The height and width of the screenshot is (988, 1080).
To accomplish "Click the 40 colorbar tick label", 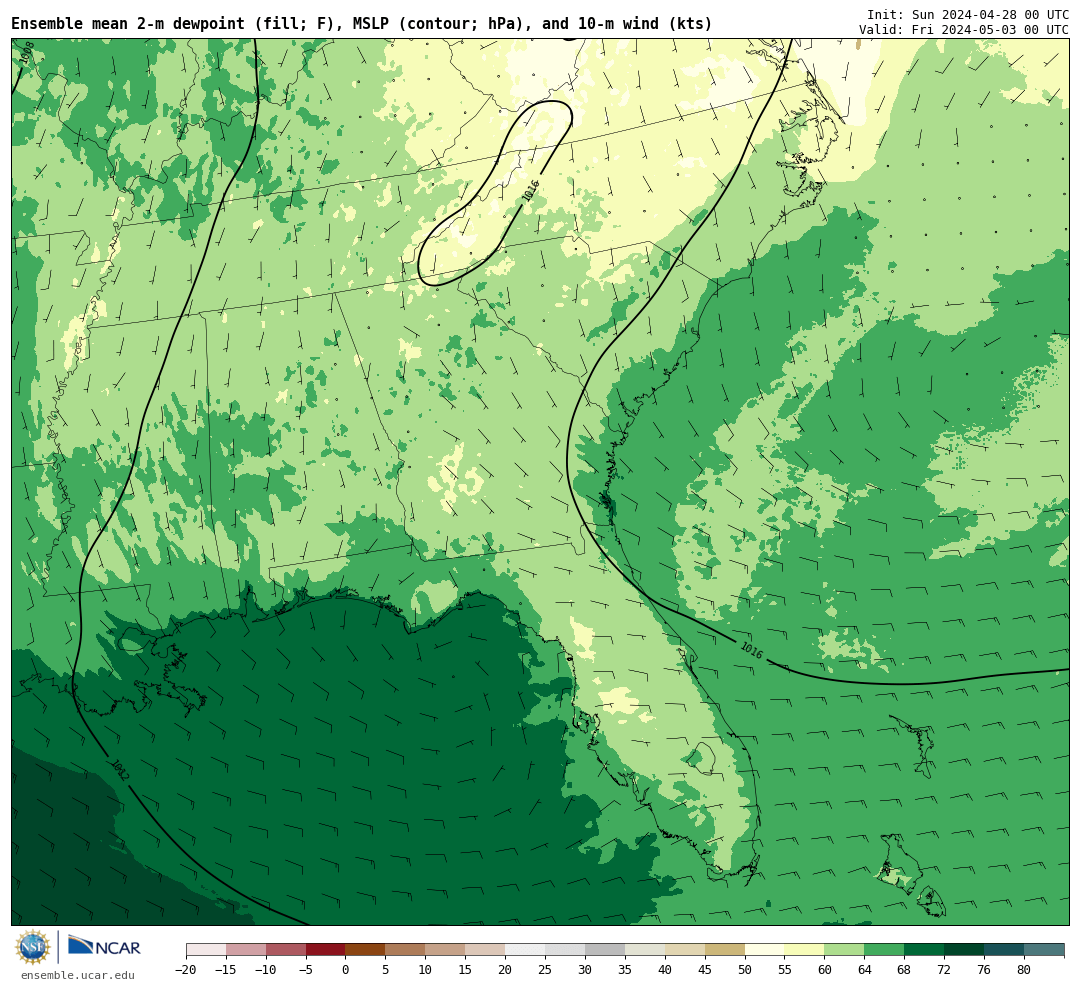I will pyautogui.click(x=665, y=969).
